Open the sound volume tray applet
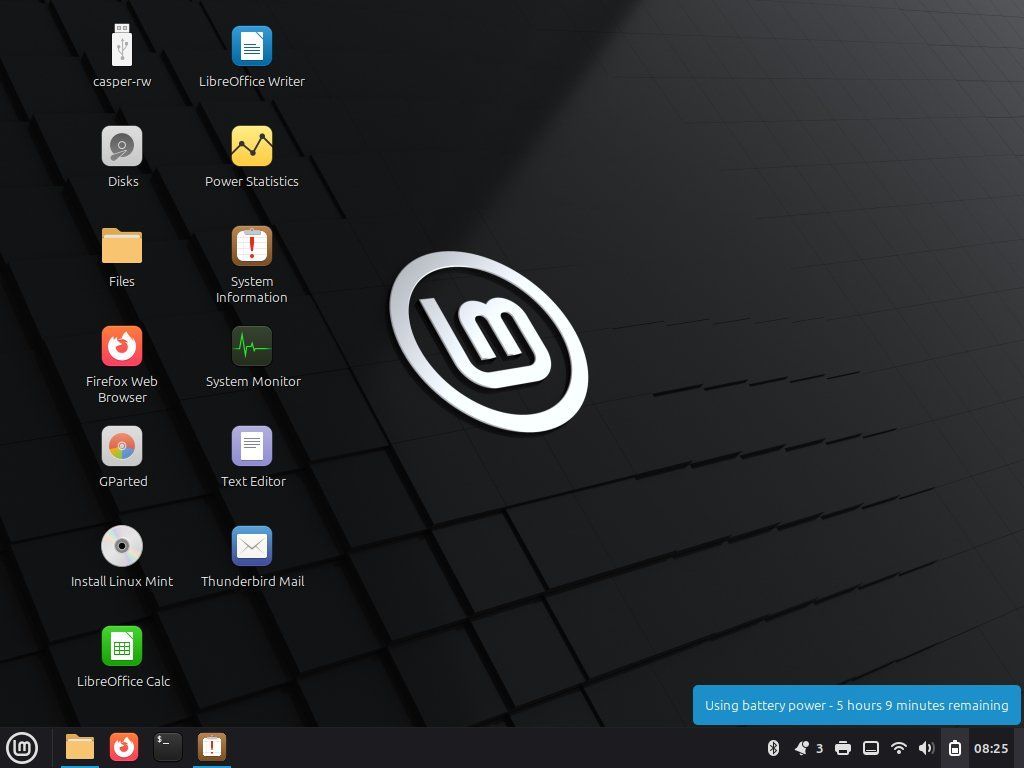This screenshot has width=1024, height=768. 926,748
